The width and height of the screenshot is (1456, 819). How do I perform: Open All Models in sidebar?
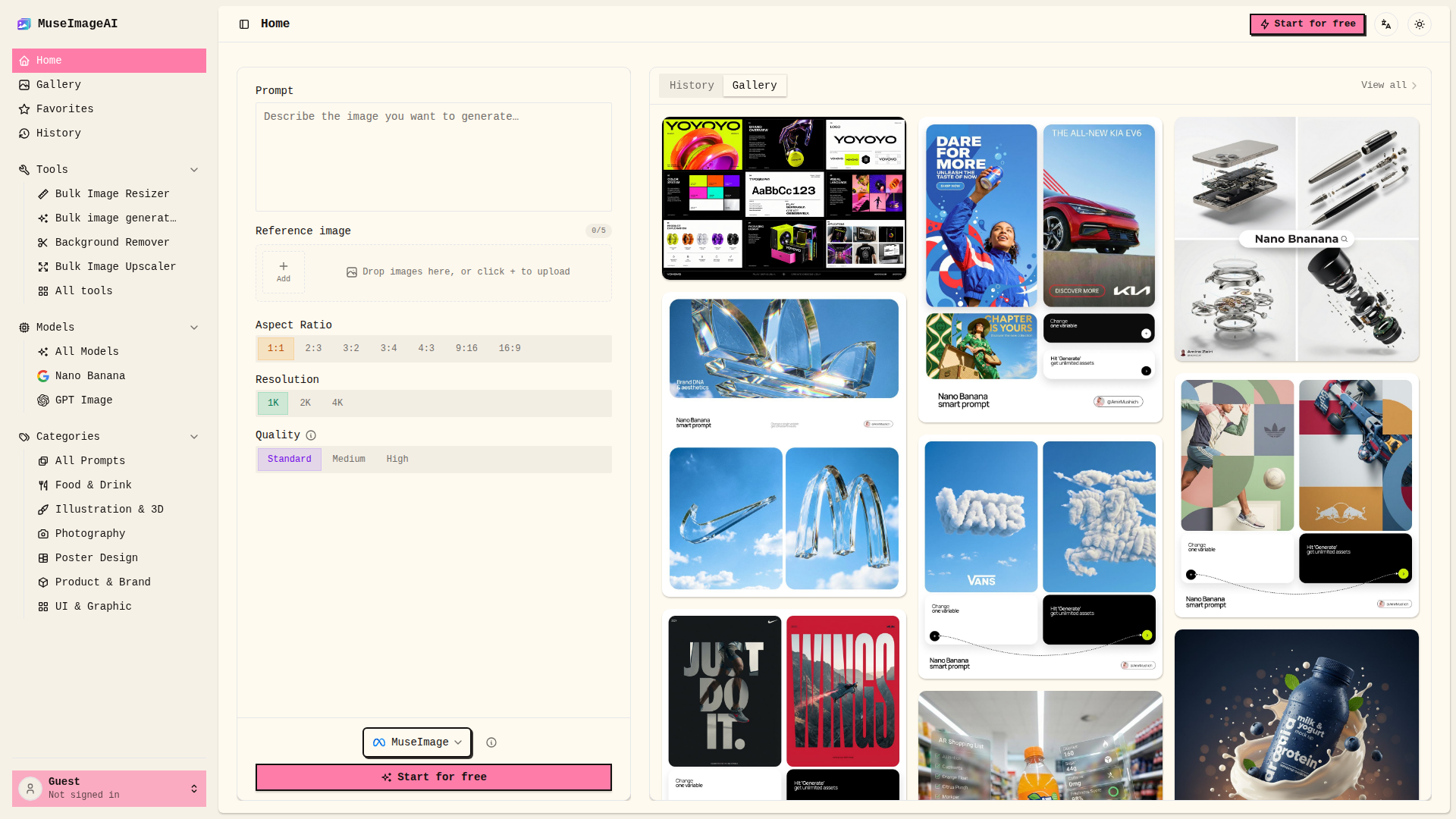tap(118, 352)
